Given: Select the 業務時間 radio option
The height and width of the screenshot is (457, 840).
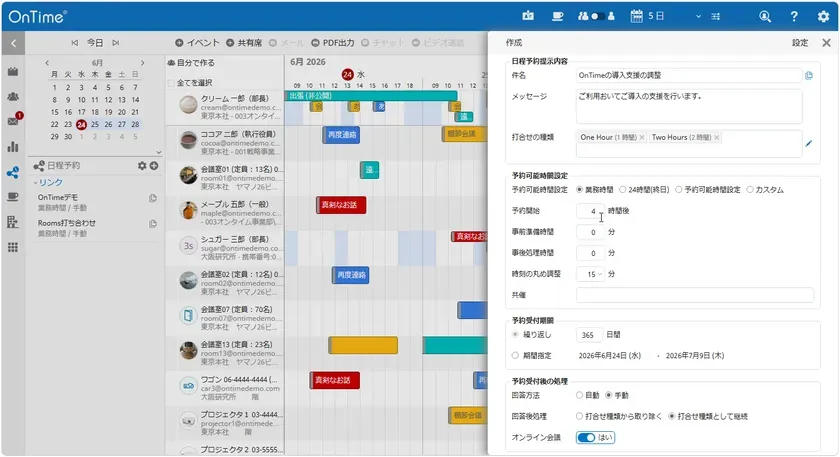Looking at the screenshot, I should (x=580, y=190).
